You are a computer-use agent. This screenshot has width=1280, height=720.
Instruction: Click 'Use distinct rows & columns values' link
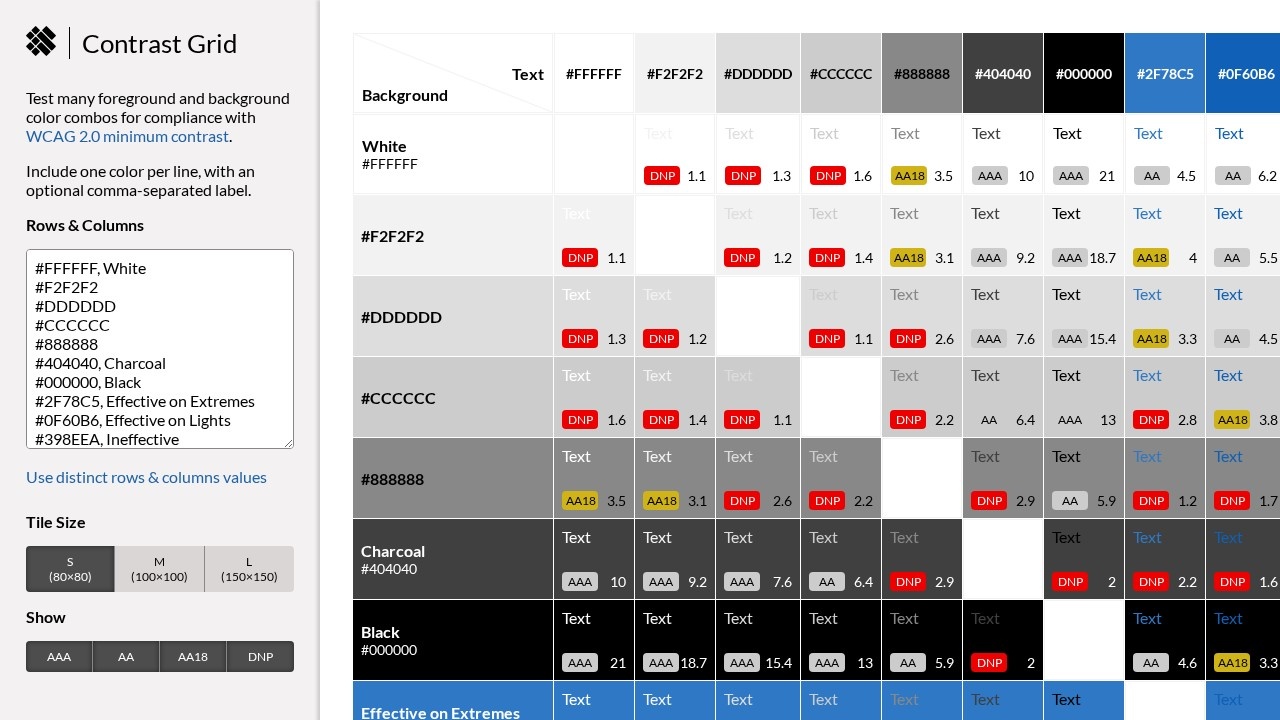pyautogui.click(x=146, y=477)
